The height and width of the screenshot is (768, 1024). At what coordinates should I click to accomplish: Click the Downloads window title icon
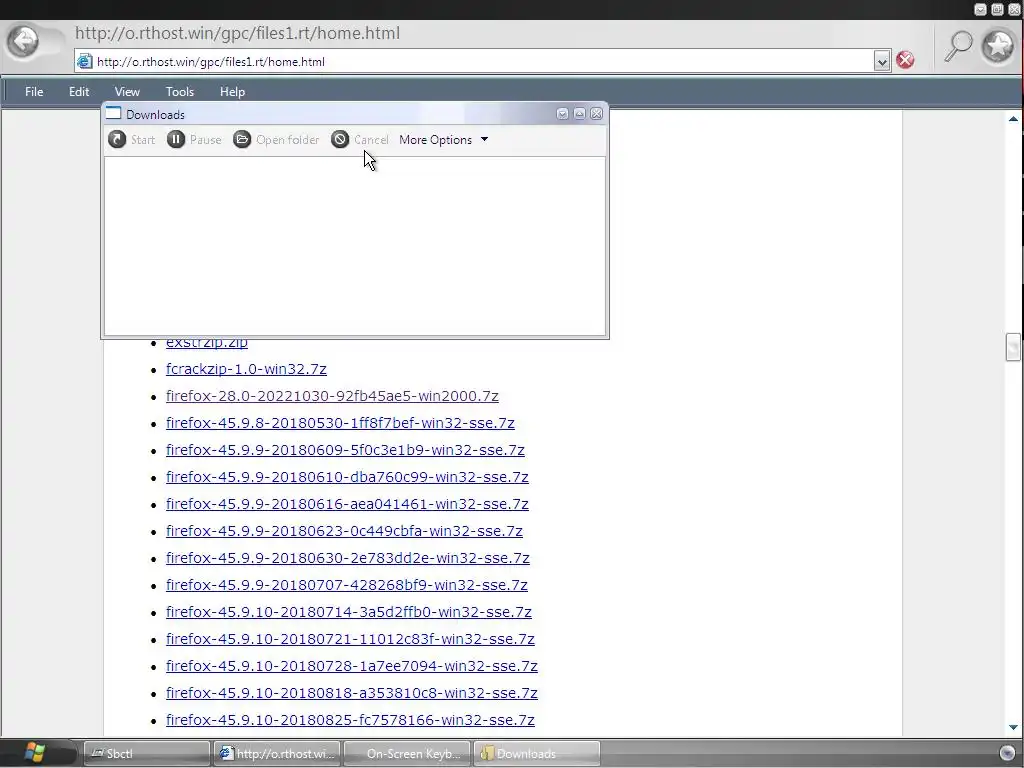114,114
